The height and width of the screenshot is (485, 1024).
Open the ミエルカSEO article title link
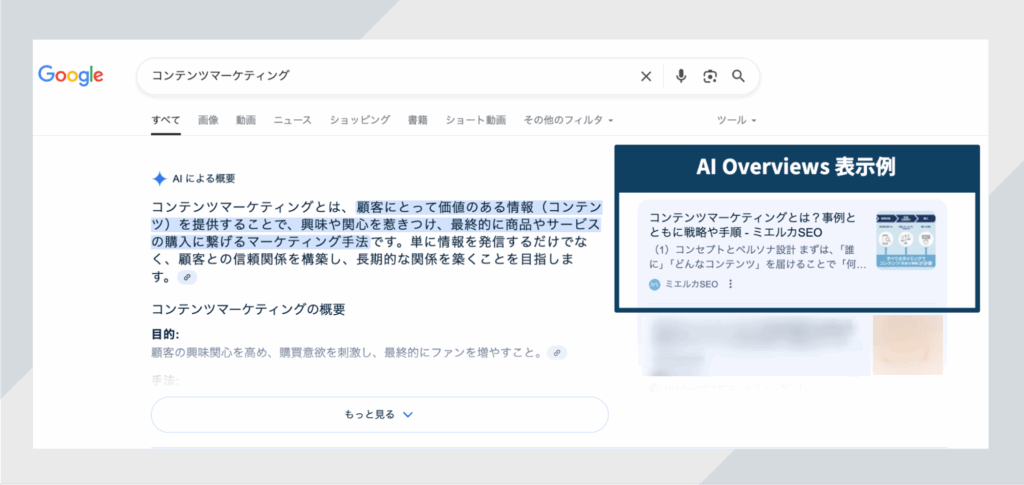[753, 225]
